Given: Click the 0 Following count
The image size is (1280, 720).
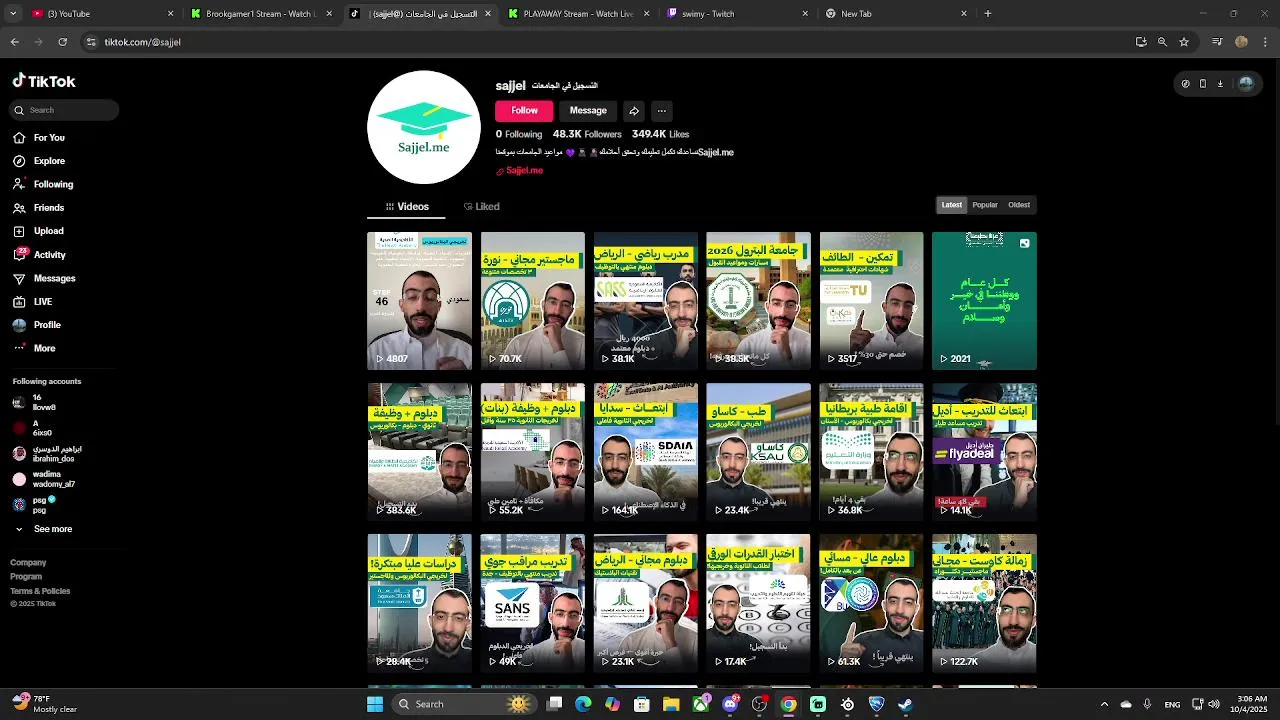Looking at the screenshot, I should pos(519,134).
